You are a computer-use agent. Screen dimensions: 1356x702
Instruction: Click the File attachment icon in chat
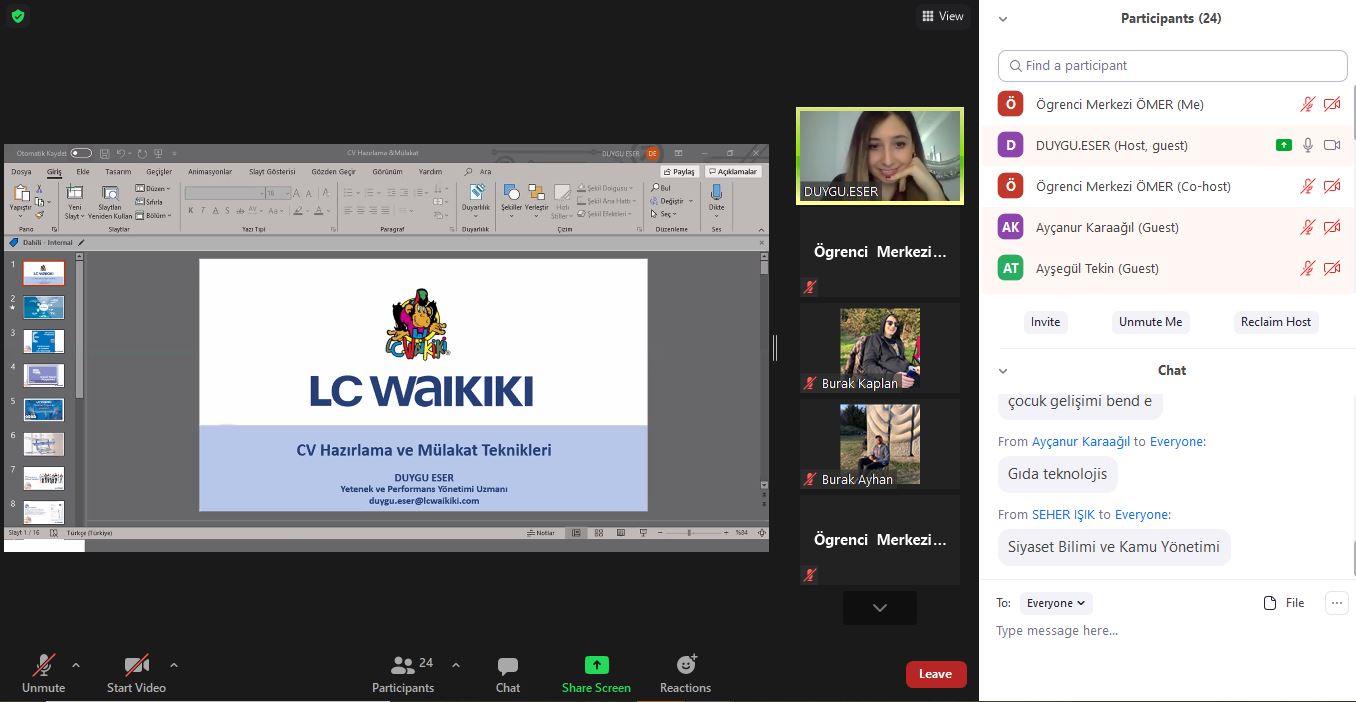point(1271,603)
